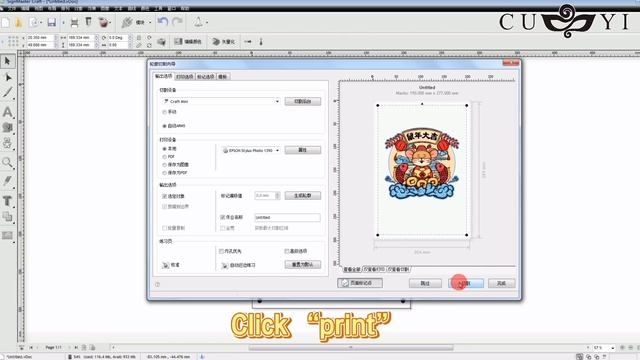Switch to the first dialog tab, Output Options
This screenshot has width=640, height=360.
click(x=163, y=76)
